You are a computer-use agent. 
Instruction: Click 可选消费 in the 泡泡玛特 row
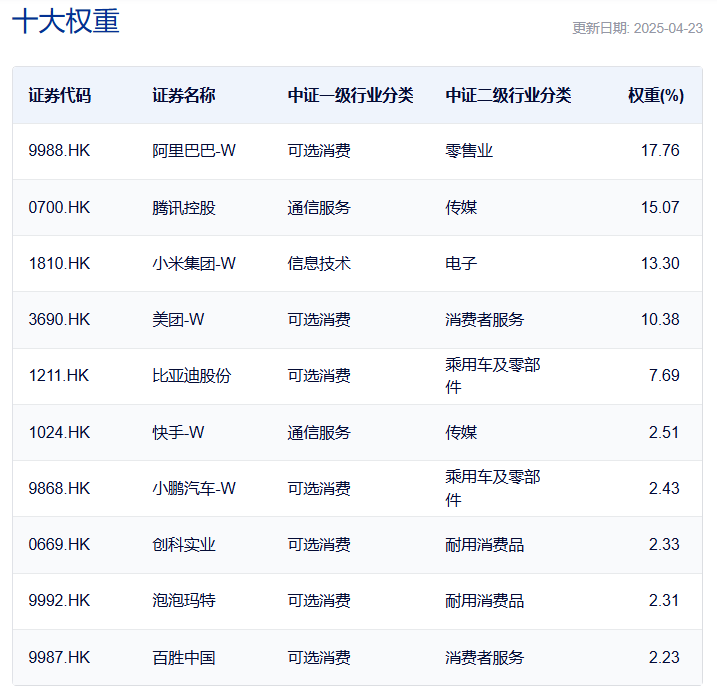pos(319,600)
